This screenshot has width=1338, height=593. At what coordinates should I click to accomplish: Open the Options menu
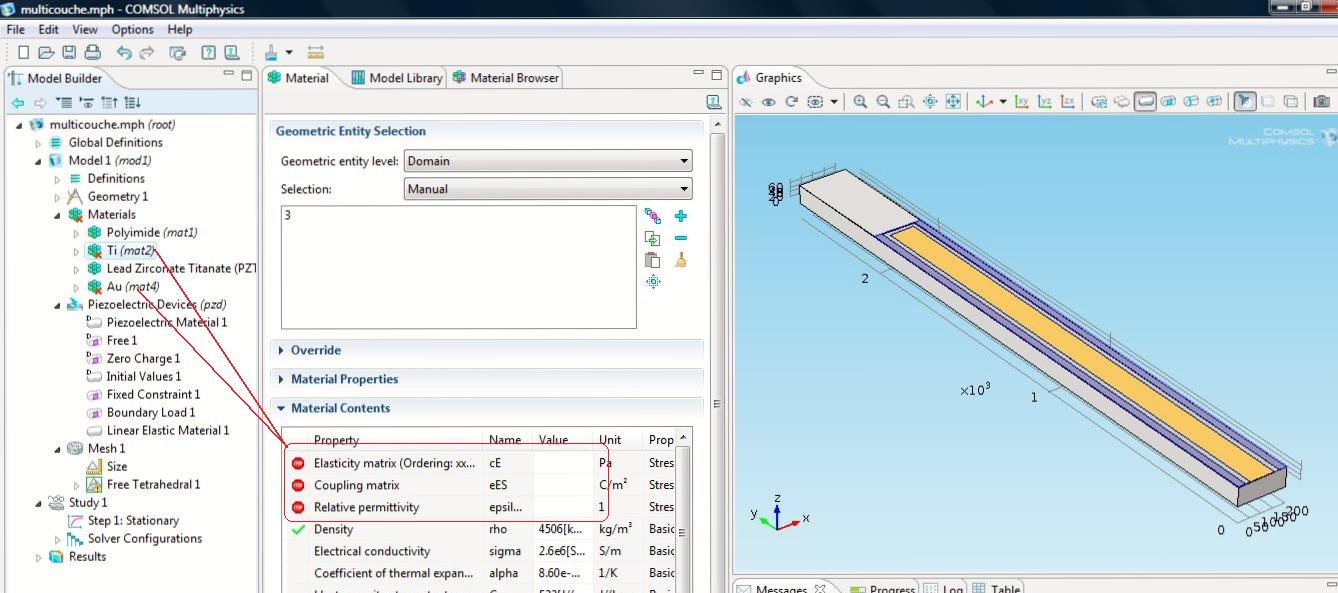click(132, 30)
